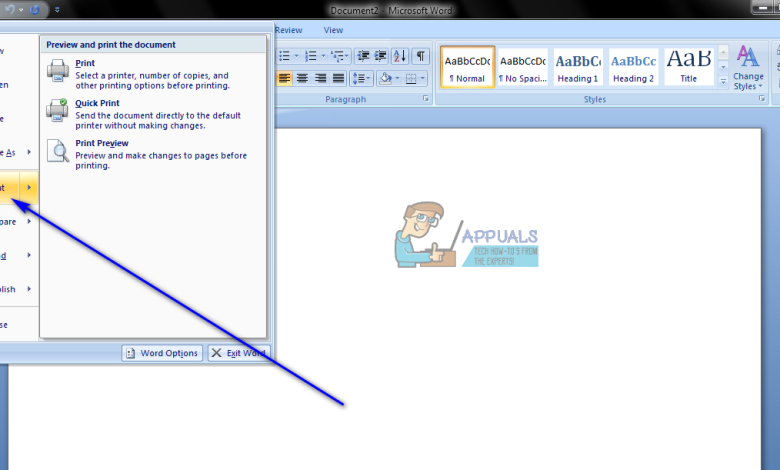Open the Borders dropdown arrow

coord(423,78)
